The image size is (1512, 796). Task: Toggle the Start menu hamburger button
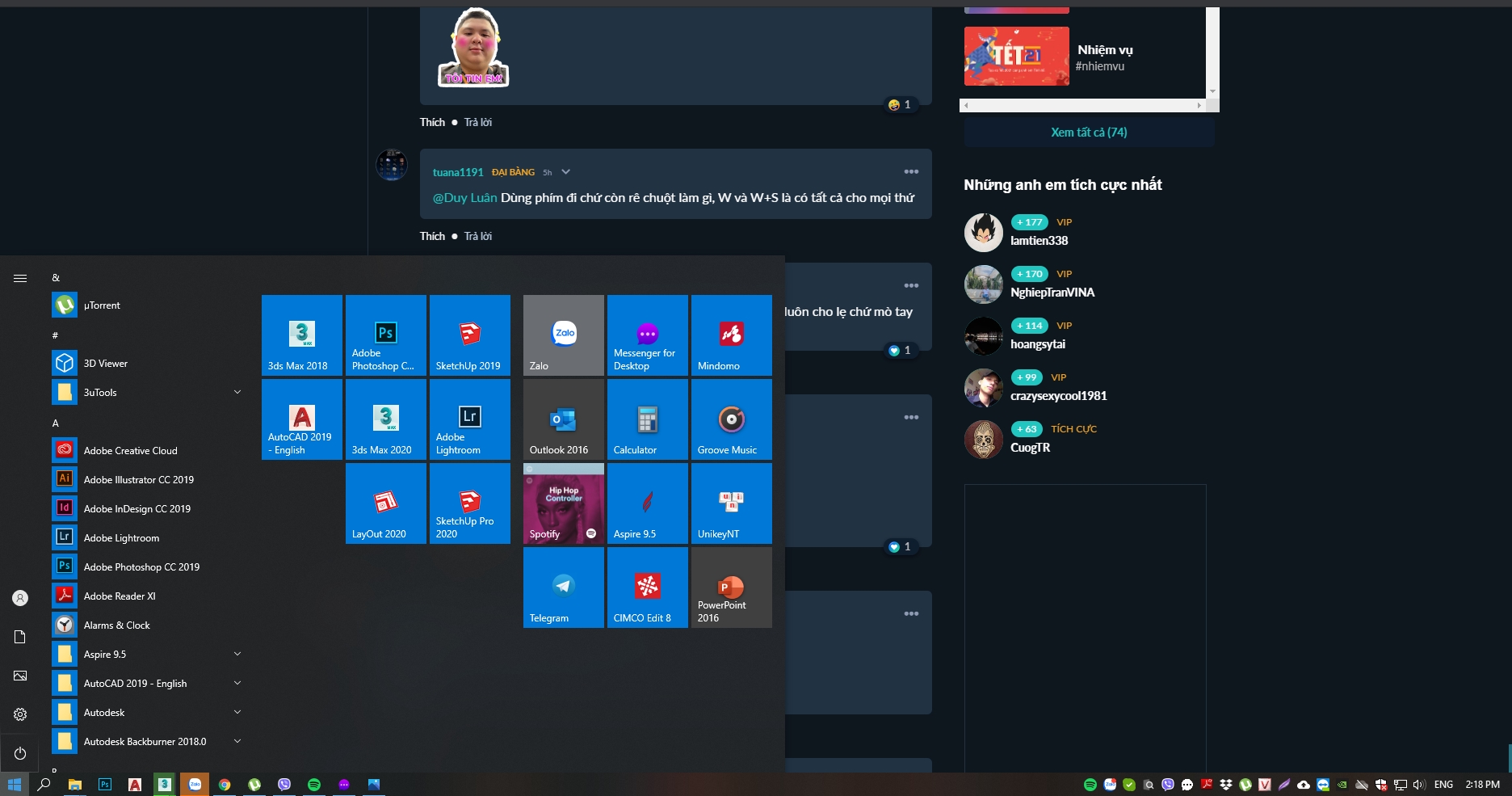click(x=20, y=278)
